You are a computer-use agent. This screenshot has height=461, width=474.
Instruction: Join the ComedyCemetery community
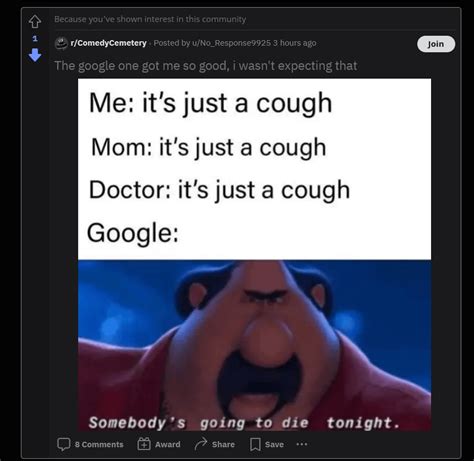point(436,44)
